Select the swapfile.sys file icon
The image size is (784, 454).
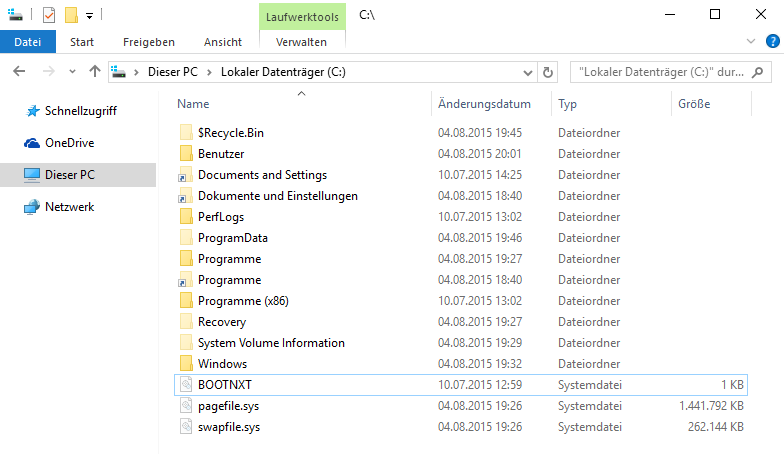pyautogui.click(x=186, y=426)
